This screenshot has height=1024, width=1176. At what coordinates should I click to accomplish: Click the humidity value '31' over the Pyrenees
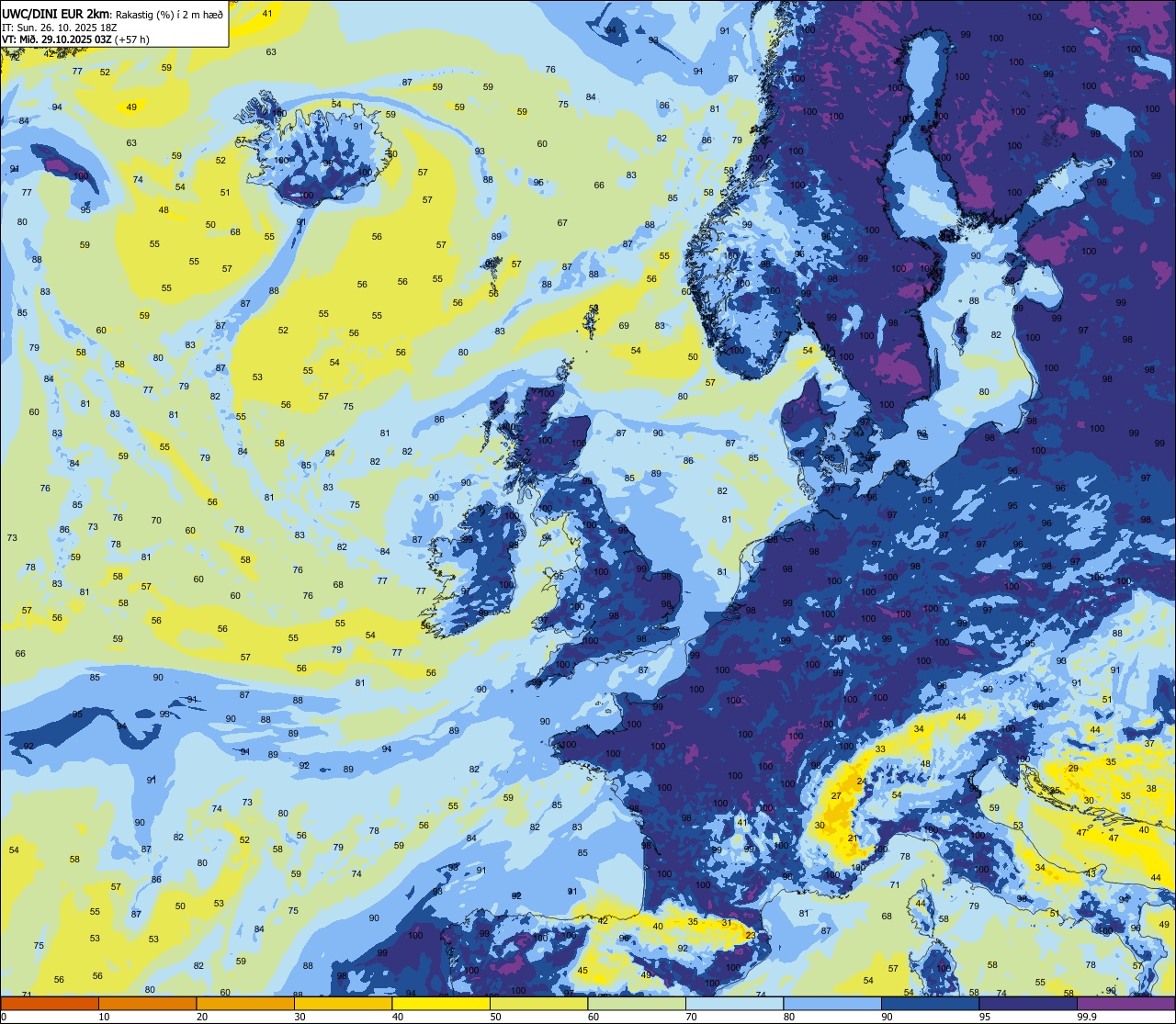click(x=726, y=923)
